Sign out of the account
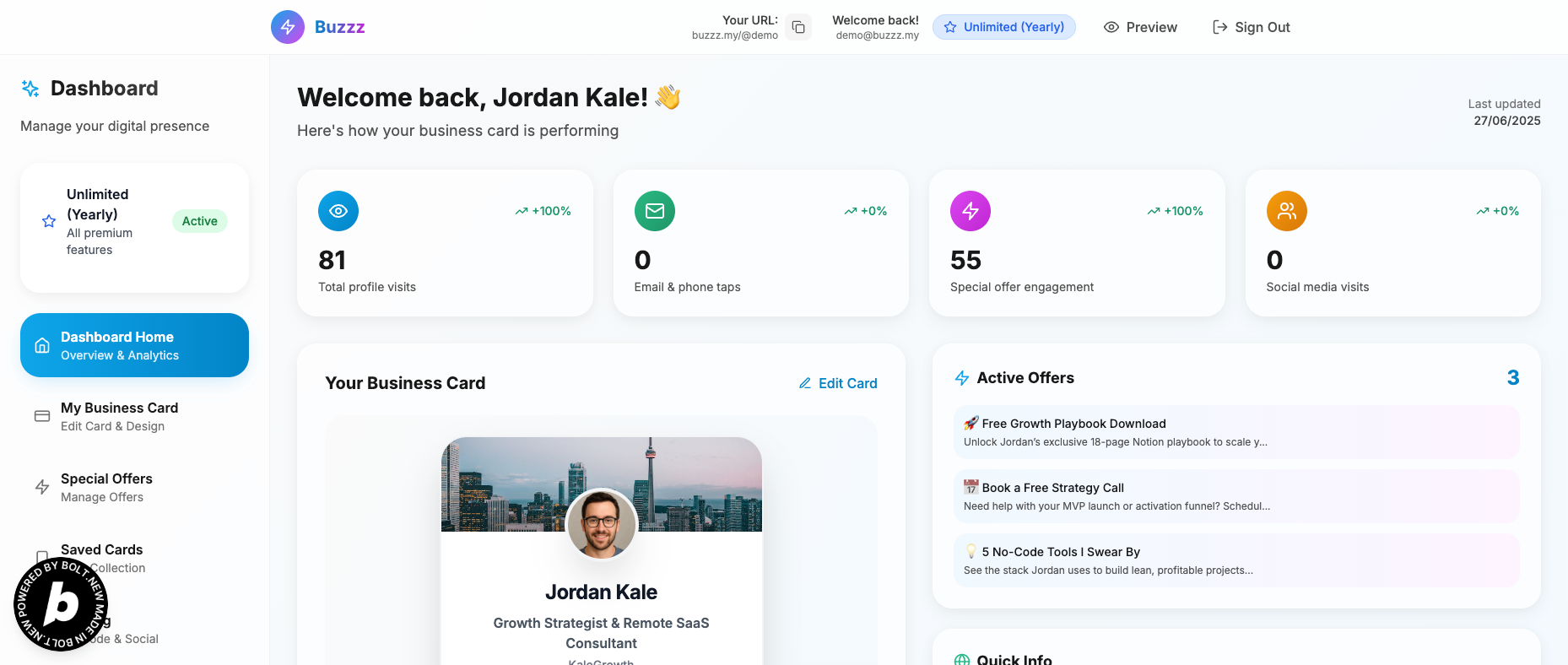Image resolution: width=1568 pixels, height=665 pixels. point(1252,27)
